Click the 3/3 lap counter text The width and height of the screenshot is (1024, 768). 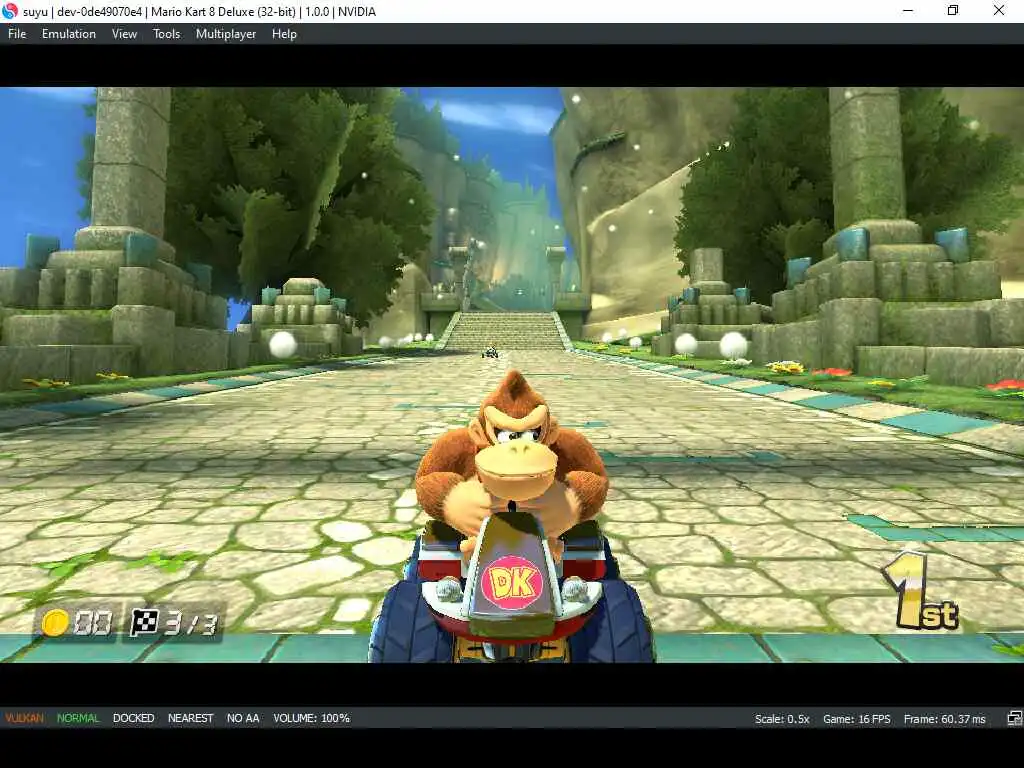pos(189,624)
